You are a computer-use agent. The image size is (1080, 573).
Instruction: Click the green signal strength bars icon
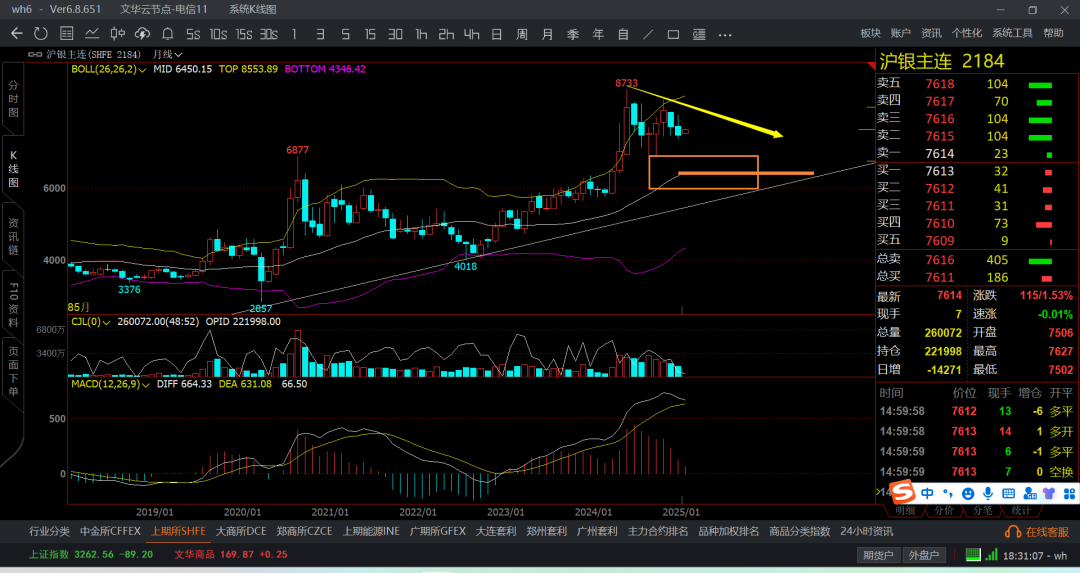991,554
